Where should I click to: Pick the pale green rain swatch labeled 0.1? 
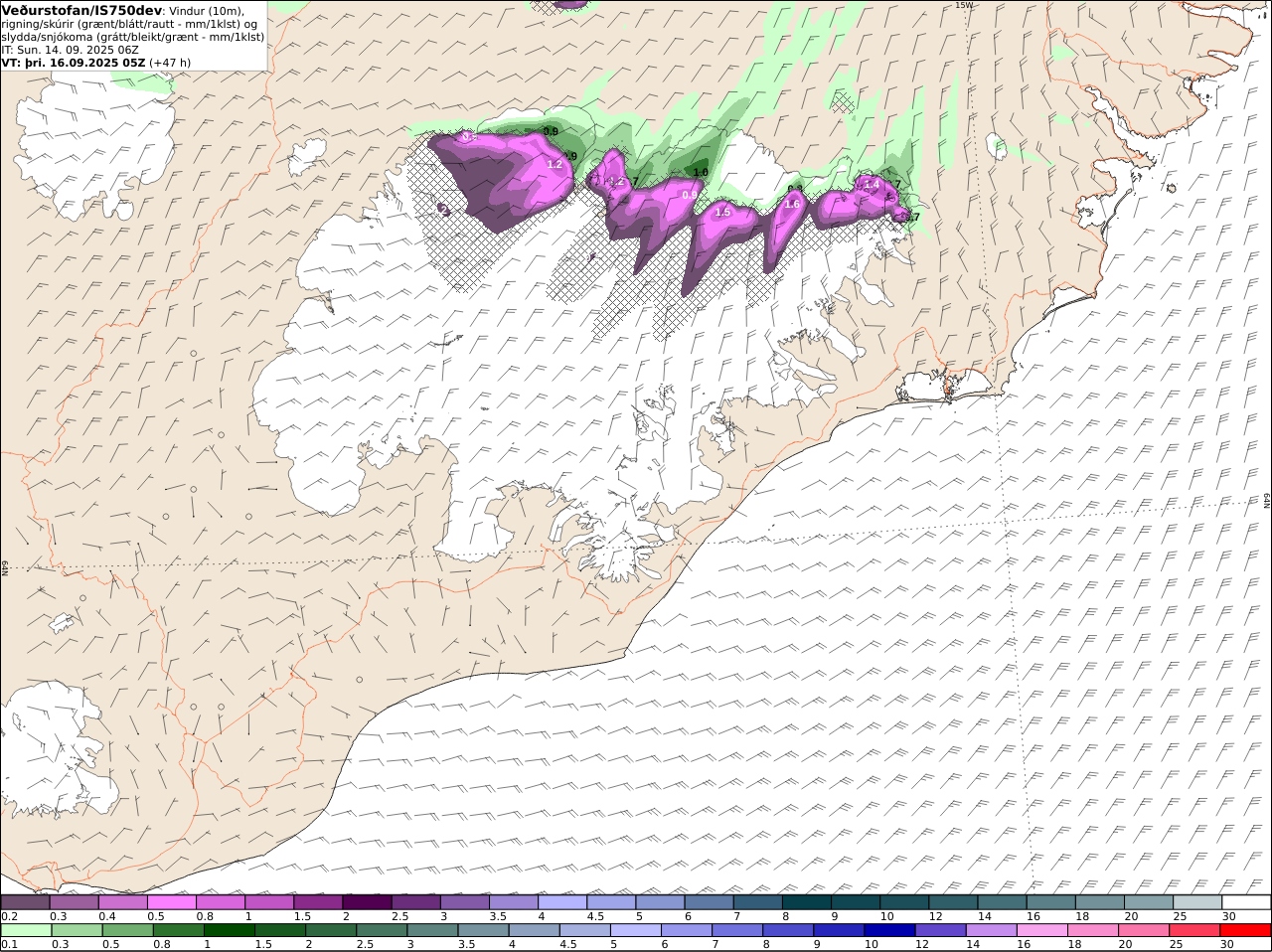[x=26, y=931]
